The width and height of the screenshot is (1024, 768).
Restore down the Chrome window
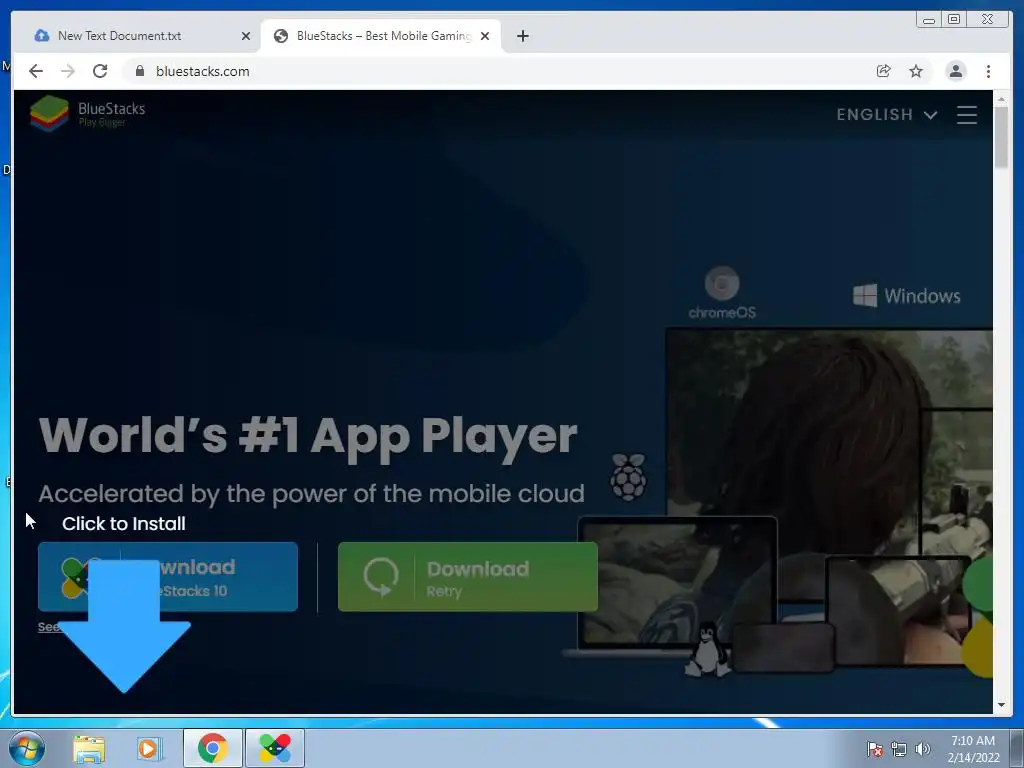coord(954,20)
